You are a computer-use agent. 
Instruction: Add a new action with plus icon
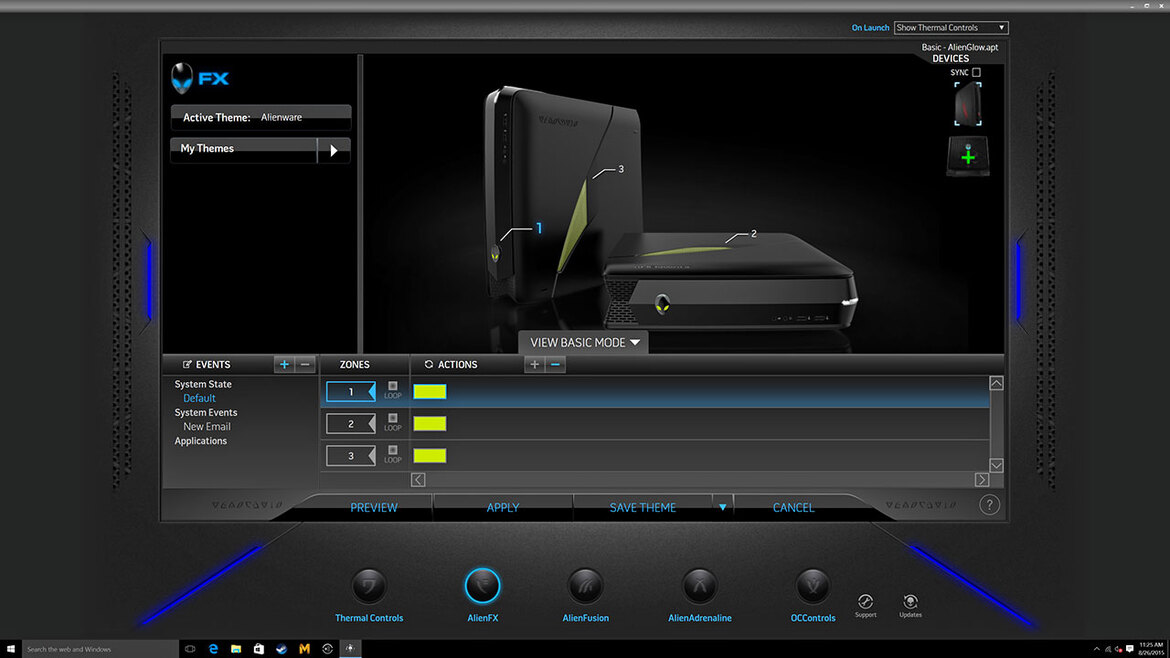534,364
